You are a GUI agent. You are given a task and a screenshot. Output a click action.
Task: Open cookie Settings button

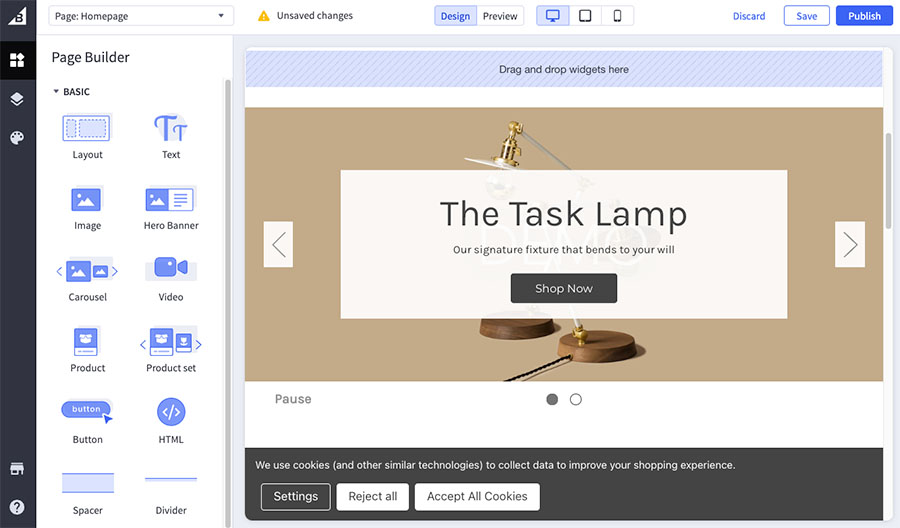point(296,496)
